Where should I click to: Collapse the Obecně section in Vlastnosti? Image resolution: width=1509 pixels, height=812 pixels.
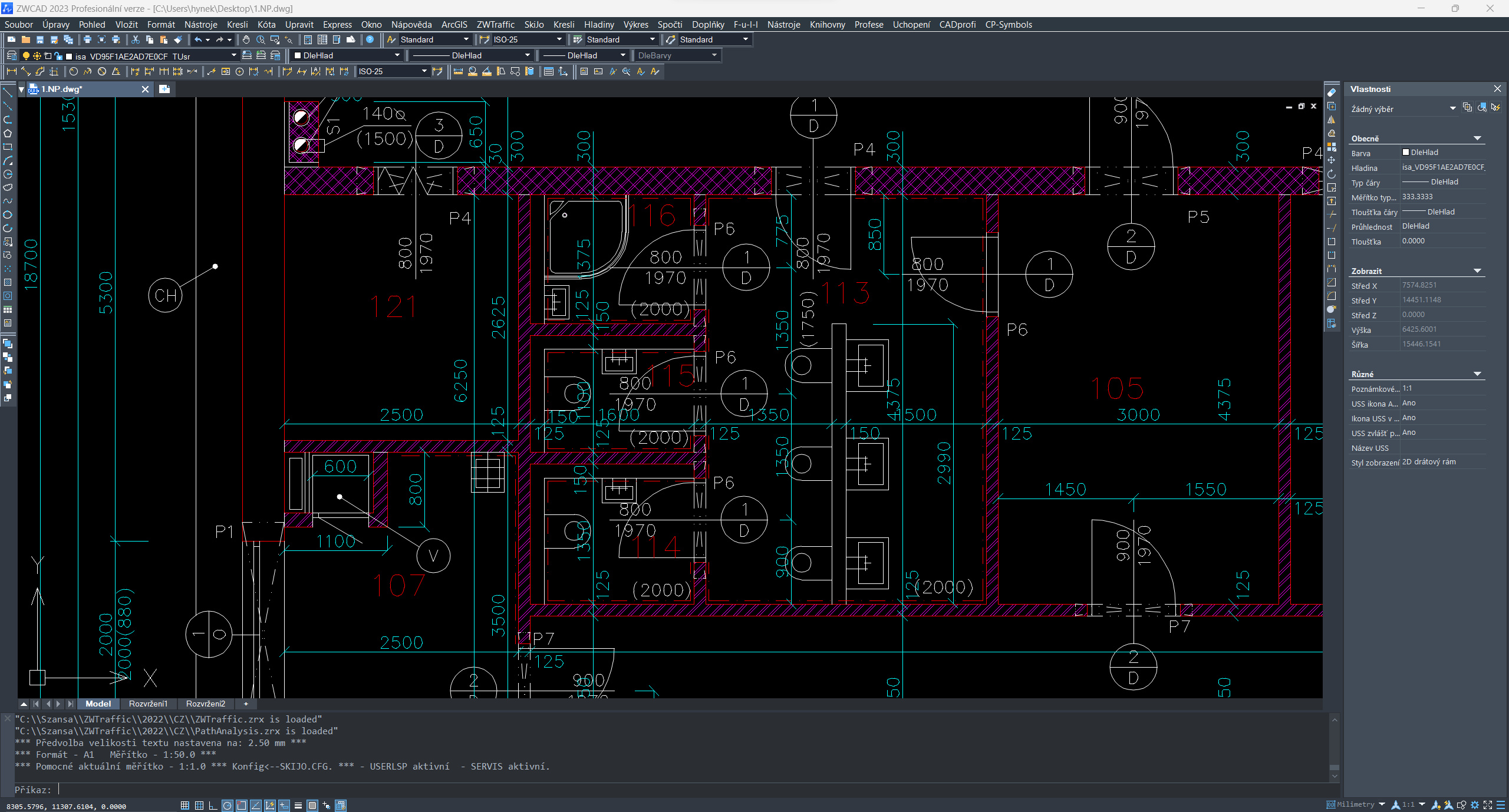tap(1477, 138)
